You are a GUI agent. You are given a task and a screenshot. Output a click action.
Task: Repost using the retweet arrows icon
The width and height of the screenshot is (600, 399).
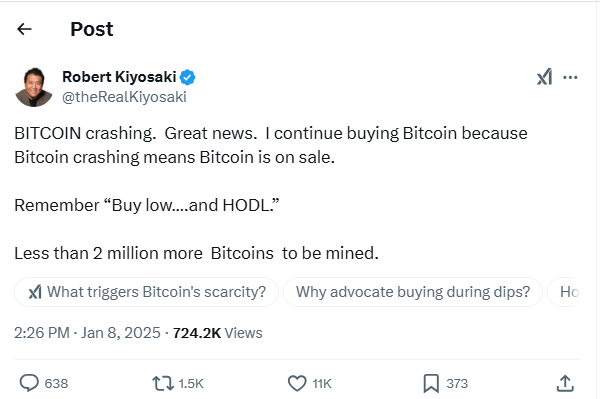[163, 383]
